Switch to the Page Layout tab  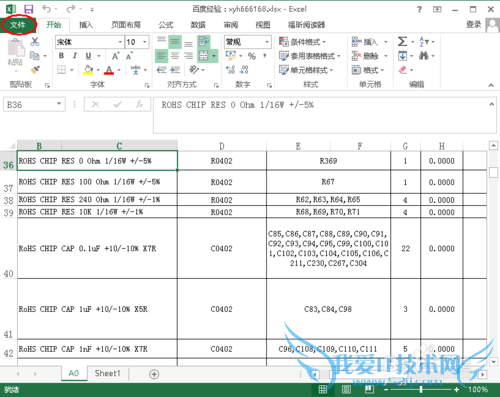click(x=126, y=25)
